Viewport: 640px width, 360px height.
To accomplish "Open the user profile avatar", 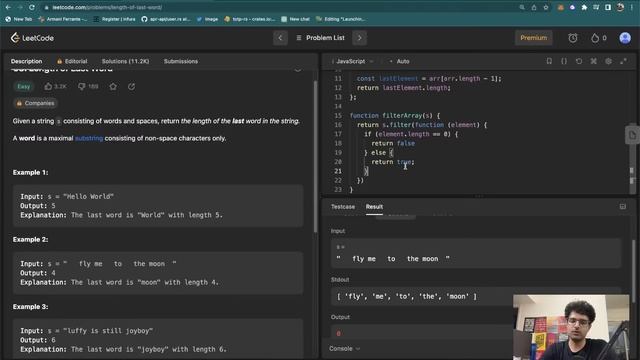I will pyautogui.click(x=624, y=38).
